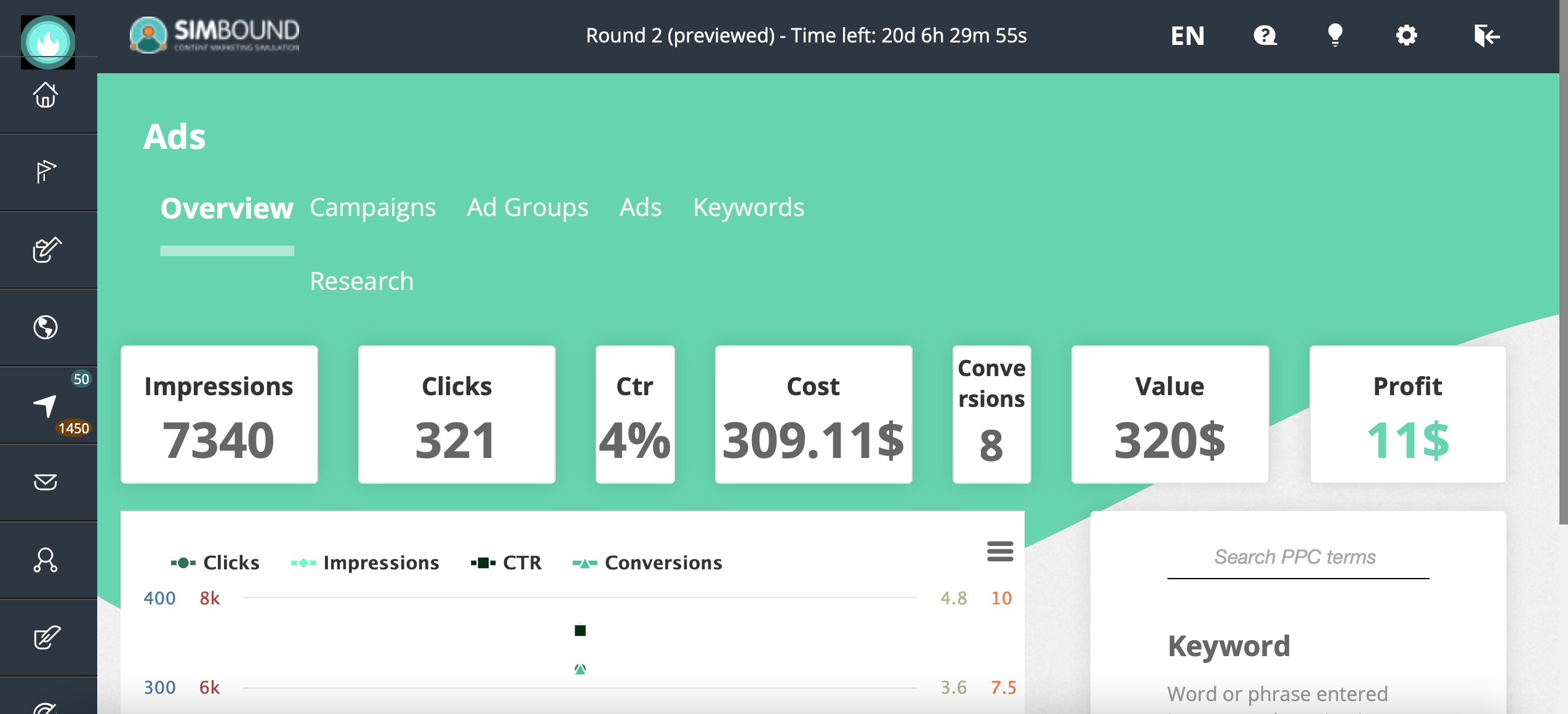The height and width of the screenshot is (714, 1568).
Task: Open the envelope email sidebar icon
Action: 46,482
